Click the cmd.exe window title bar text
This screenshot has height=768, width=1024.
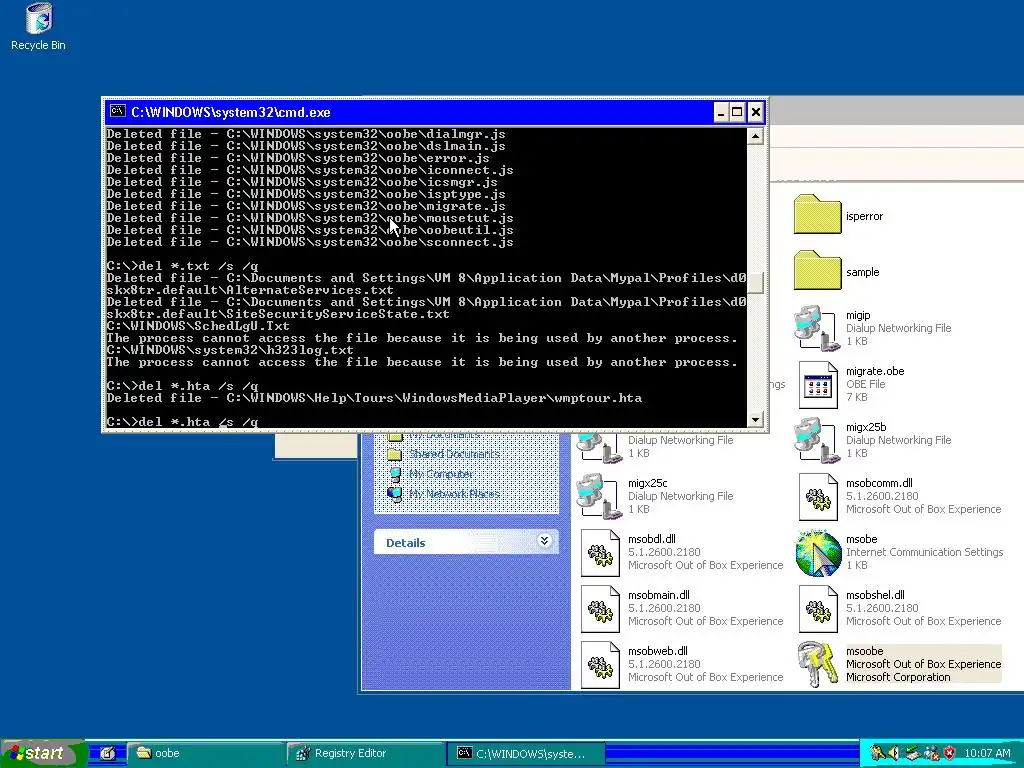click(x=231, y=112)
